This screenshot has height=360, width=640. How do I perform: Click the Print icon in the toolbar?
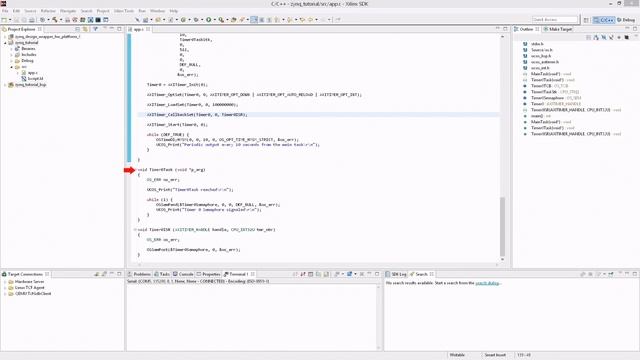pos(31,20)
